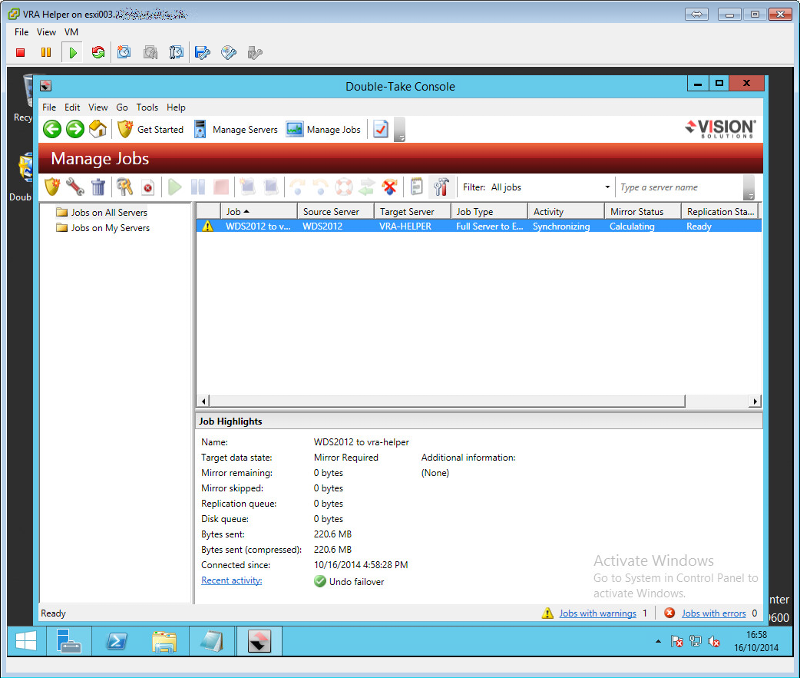Screen dimensions: 800x678
Task: Sort by the Mirror Status column header
Action: click(643, 211)
